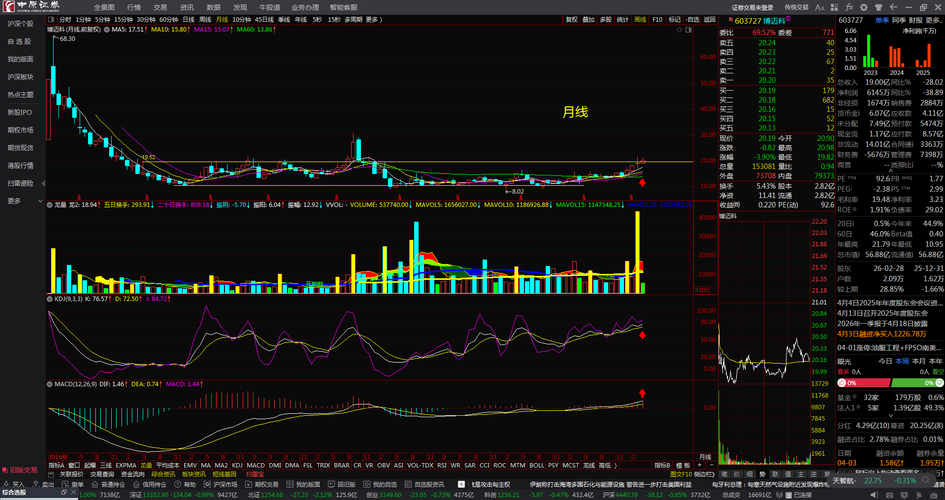Screen dimensions: 945x500
Task: Expand 多周期 multi-period option
Action: tap(353, 19)
